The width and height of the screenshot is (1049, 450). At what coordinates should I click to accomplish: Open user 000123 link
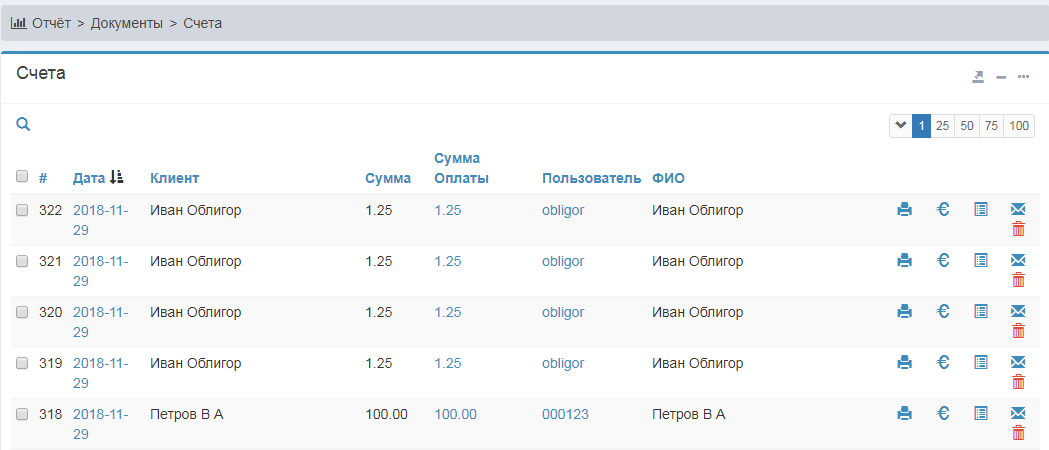(x=563, y=414)
